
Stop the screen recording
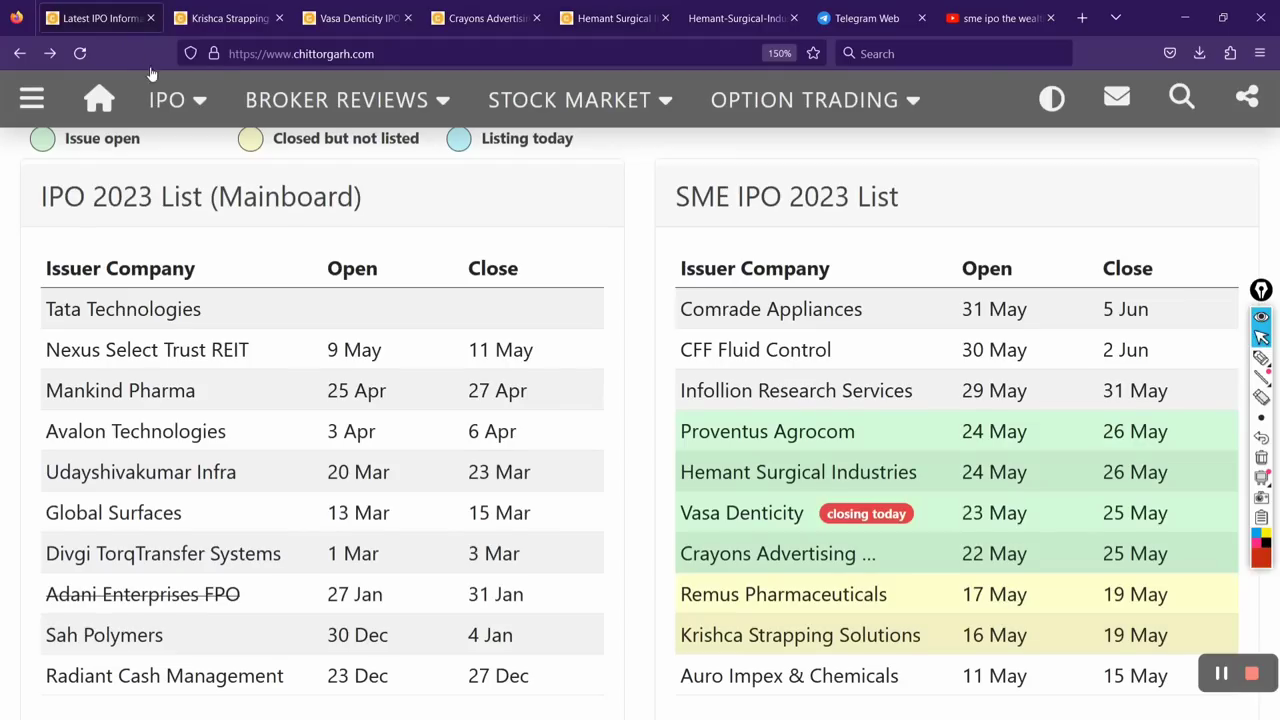tap(1251, 674)
